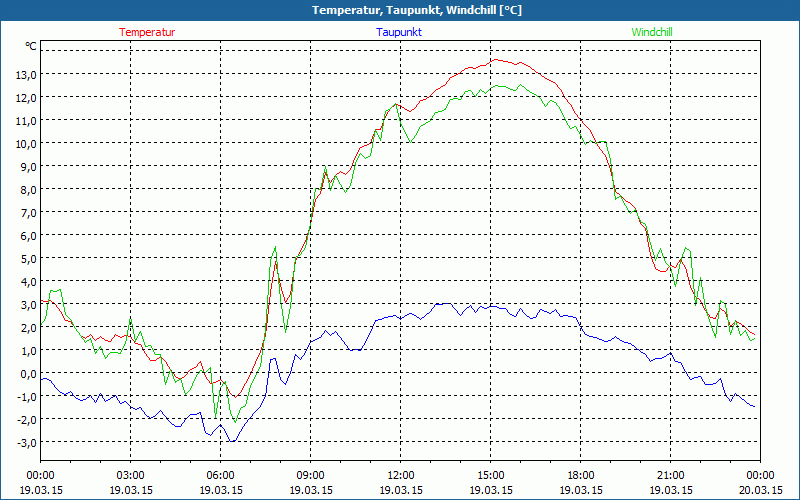The image size is (800, 500).
Task: Click the red Temperatur legend label
Action: [147, 32]
